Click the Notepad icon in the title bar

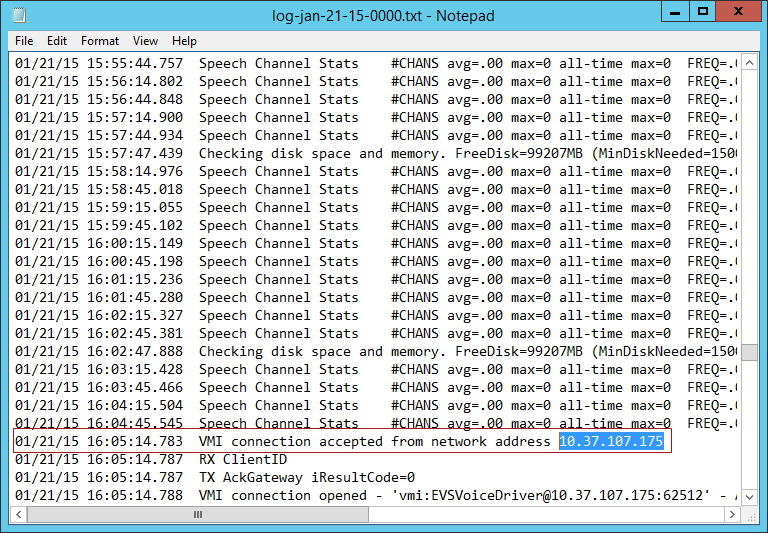(19, 14)
